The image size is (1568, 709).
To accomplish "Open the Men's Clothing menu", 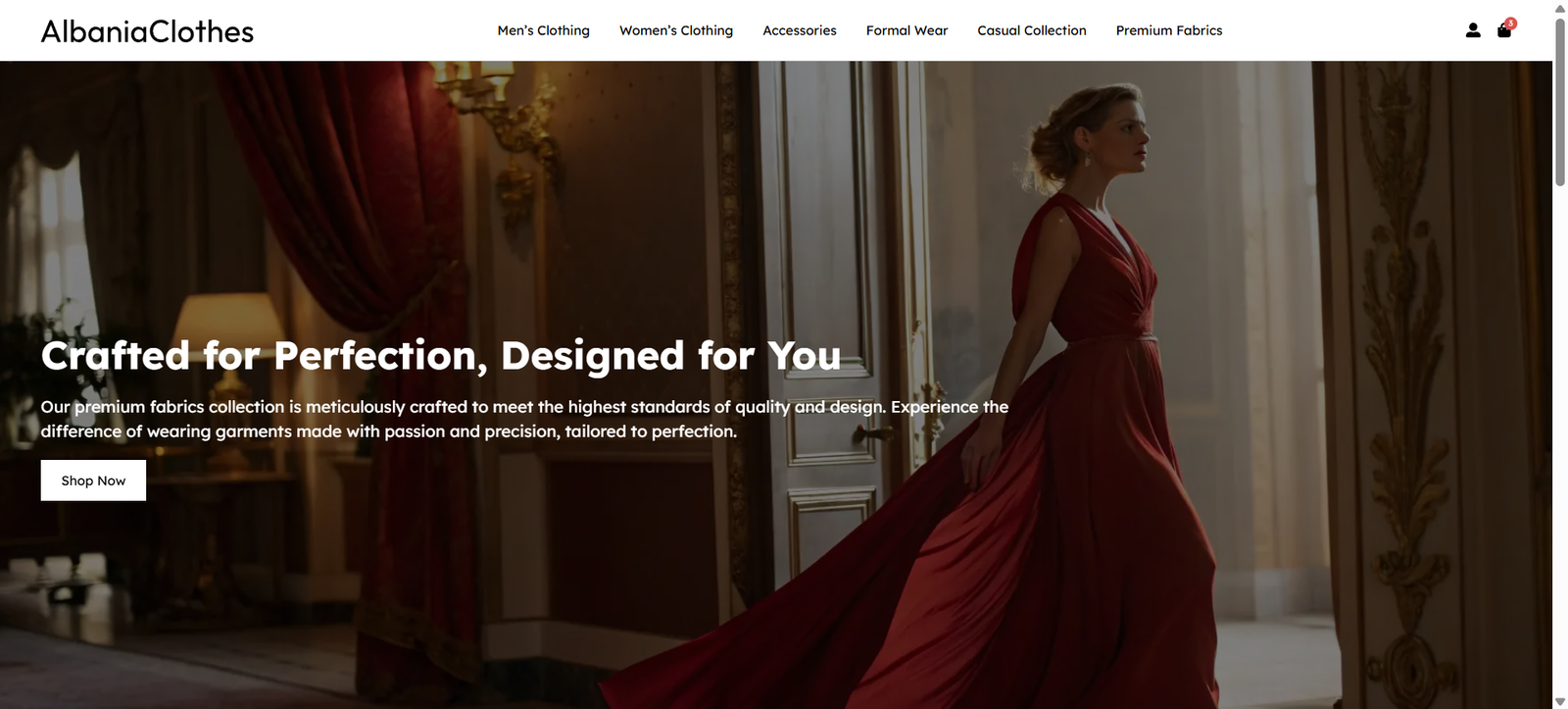I will 544,30.
